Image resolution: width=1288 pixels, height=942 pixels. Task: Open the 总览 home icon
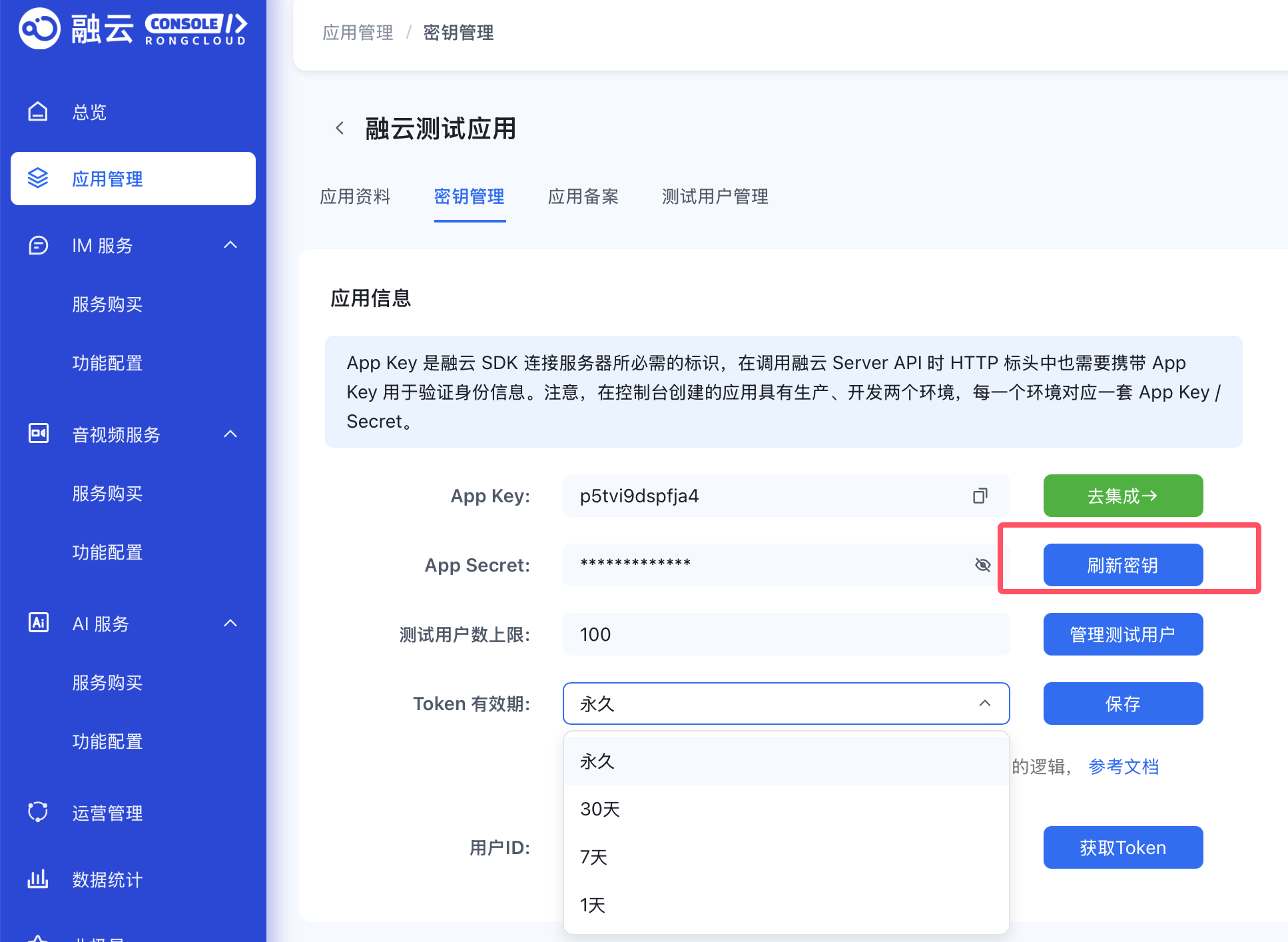(38, 112)
